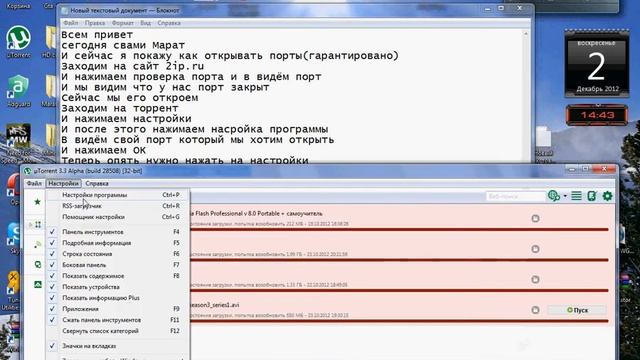
Task: Click the 14:43 clock gadget
Action: tap(597, 115)
